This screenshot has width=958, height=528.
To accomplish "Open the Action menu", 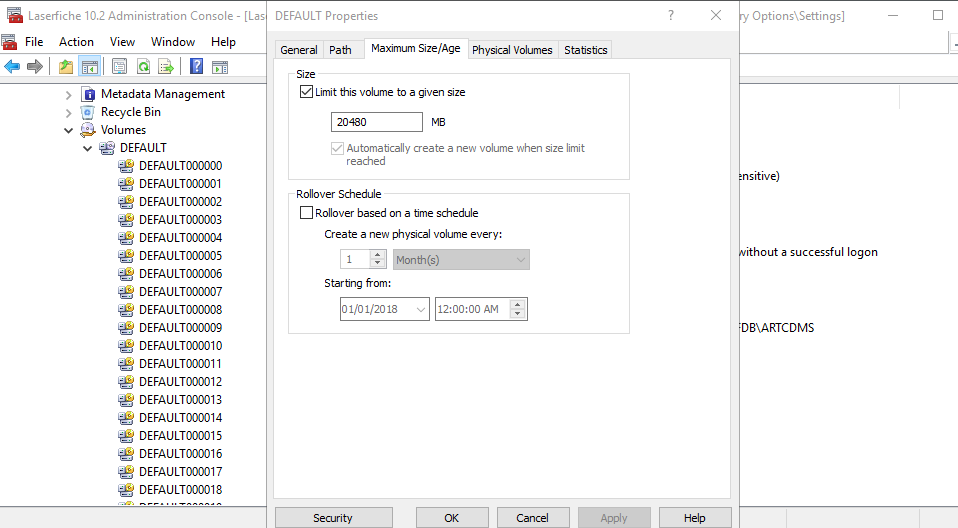I will 76,42.
